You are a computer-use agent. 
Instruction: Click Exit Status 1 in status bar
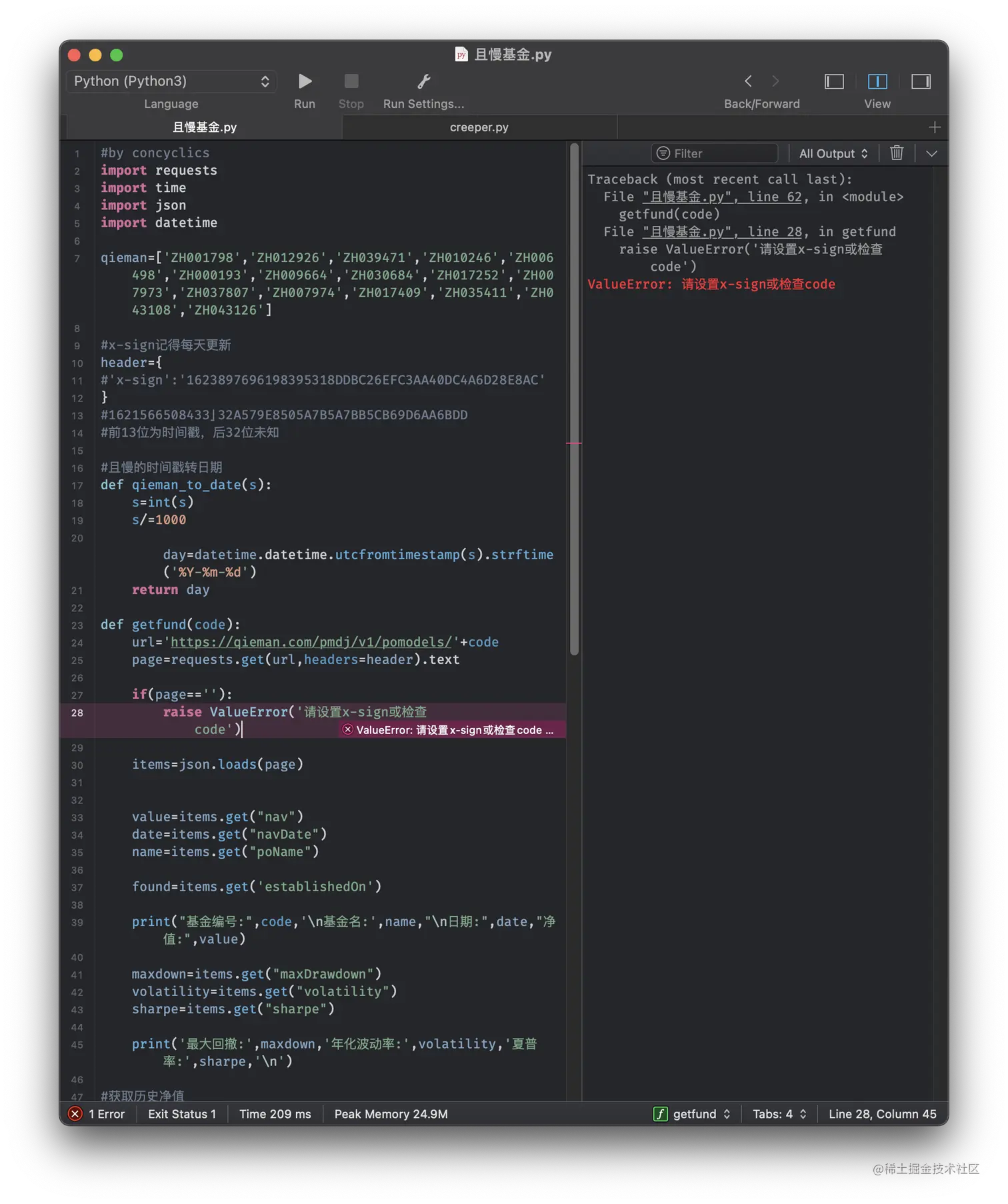[182, 1114]
